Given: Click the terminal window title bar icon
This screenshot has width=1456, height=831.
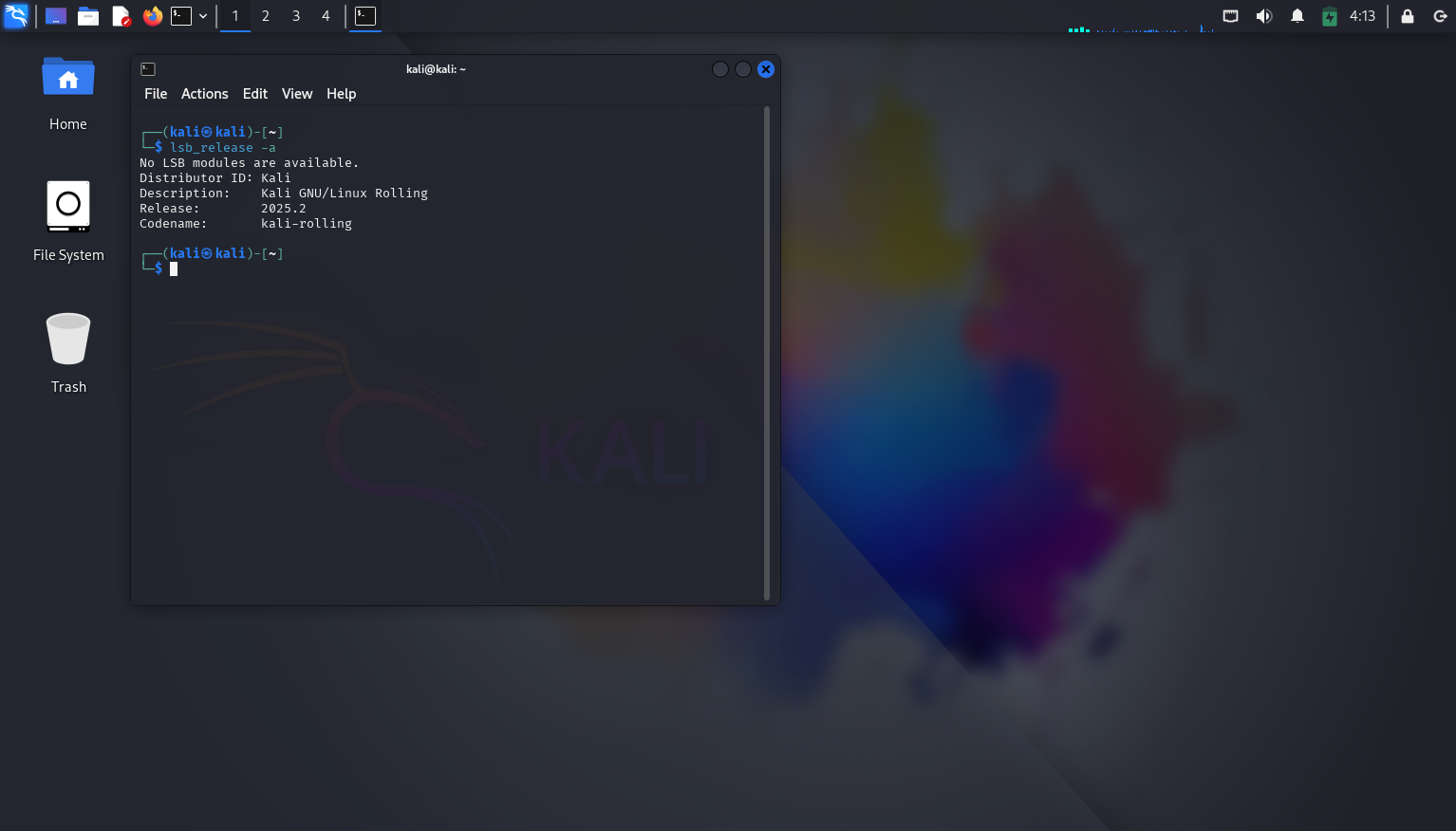Looking at the screenshot, I should 148,69.
